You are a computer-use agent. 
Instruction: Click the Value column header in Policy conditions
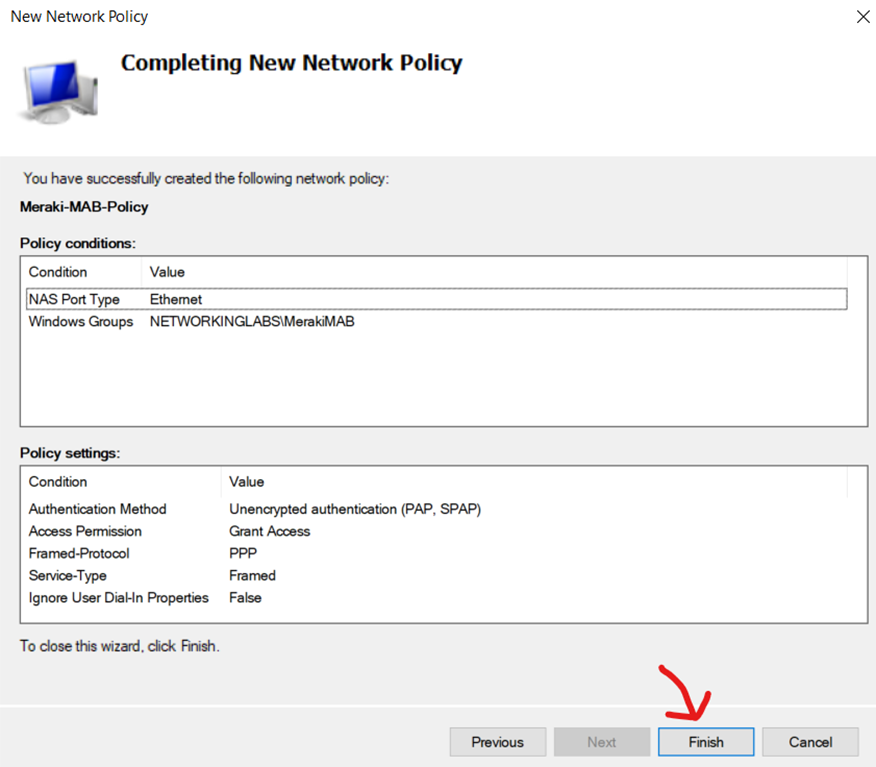494,272
